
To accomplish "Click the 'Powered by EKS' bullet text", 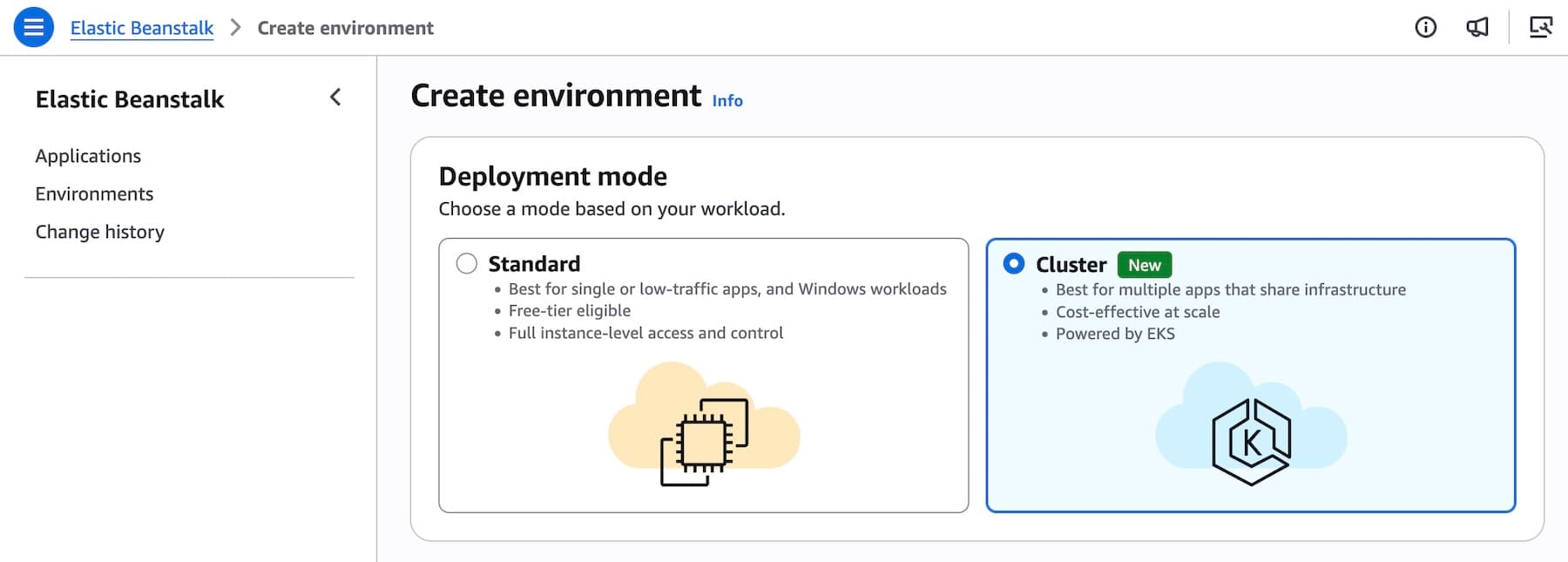I will [1115, 334].
